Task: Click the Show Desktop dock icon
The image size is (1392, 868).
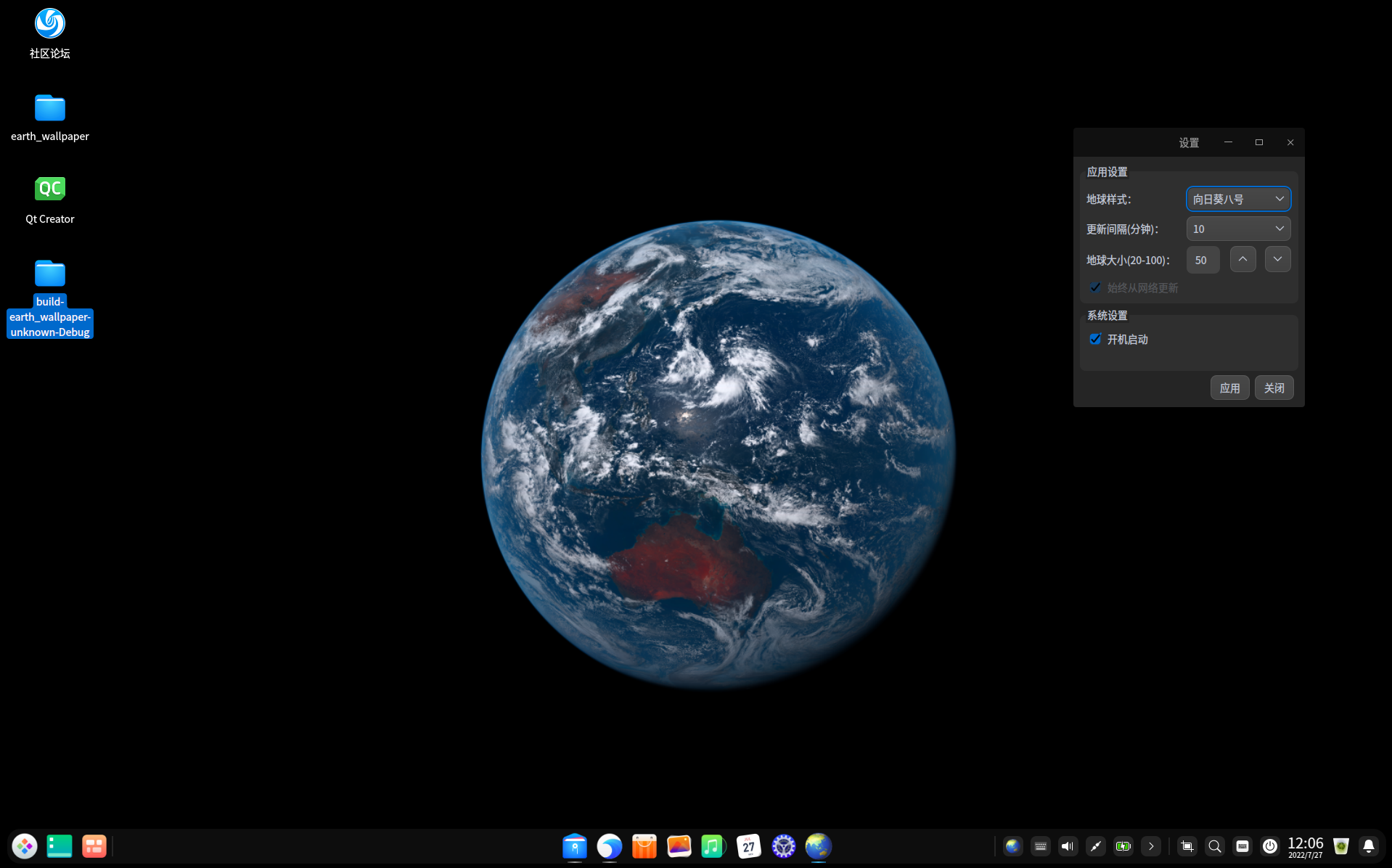Action: [60, 846]
